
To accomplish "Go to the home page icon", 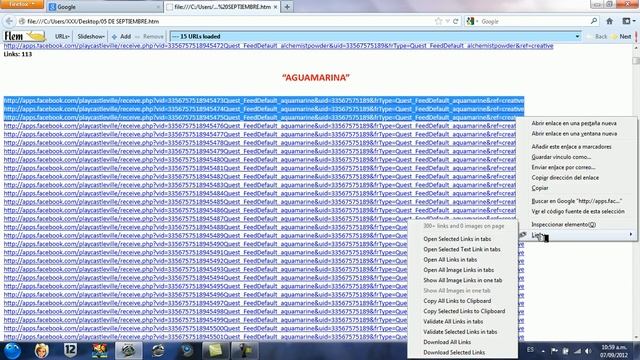I will tap(609, 21).
